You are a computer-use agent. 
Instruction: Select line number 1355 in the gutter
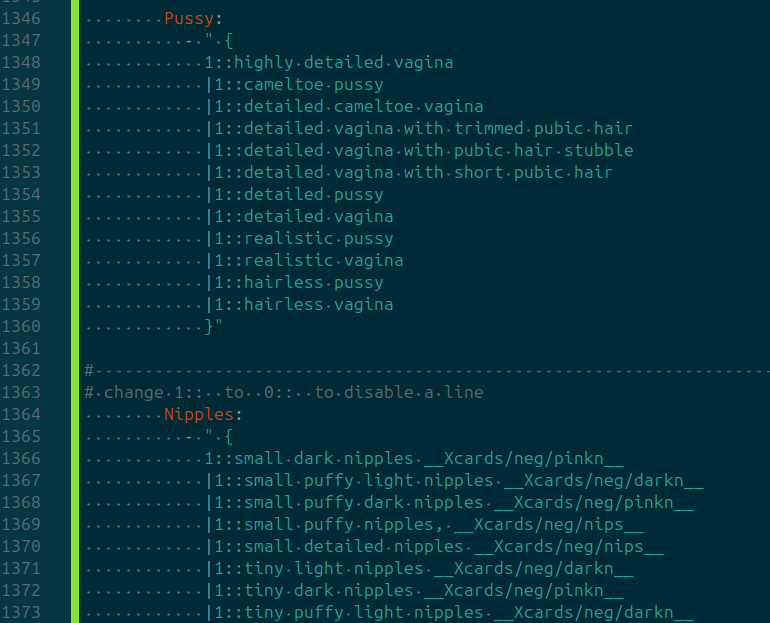coord(21,216)
